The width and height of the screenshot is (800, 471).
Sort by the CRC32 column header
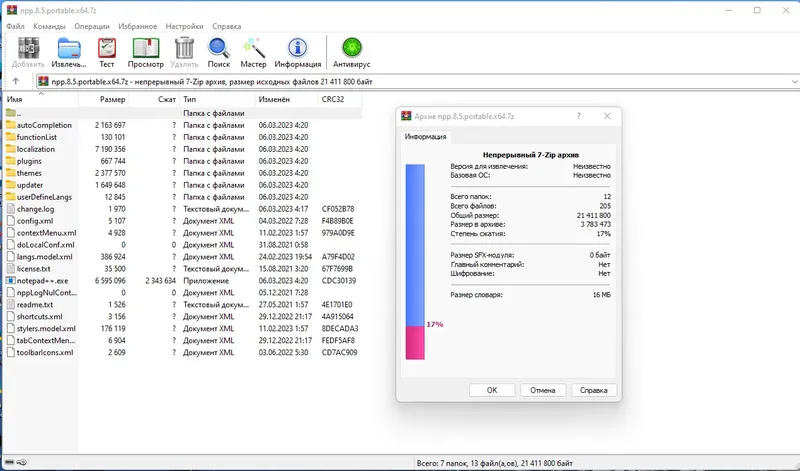(339, 99)
